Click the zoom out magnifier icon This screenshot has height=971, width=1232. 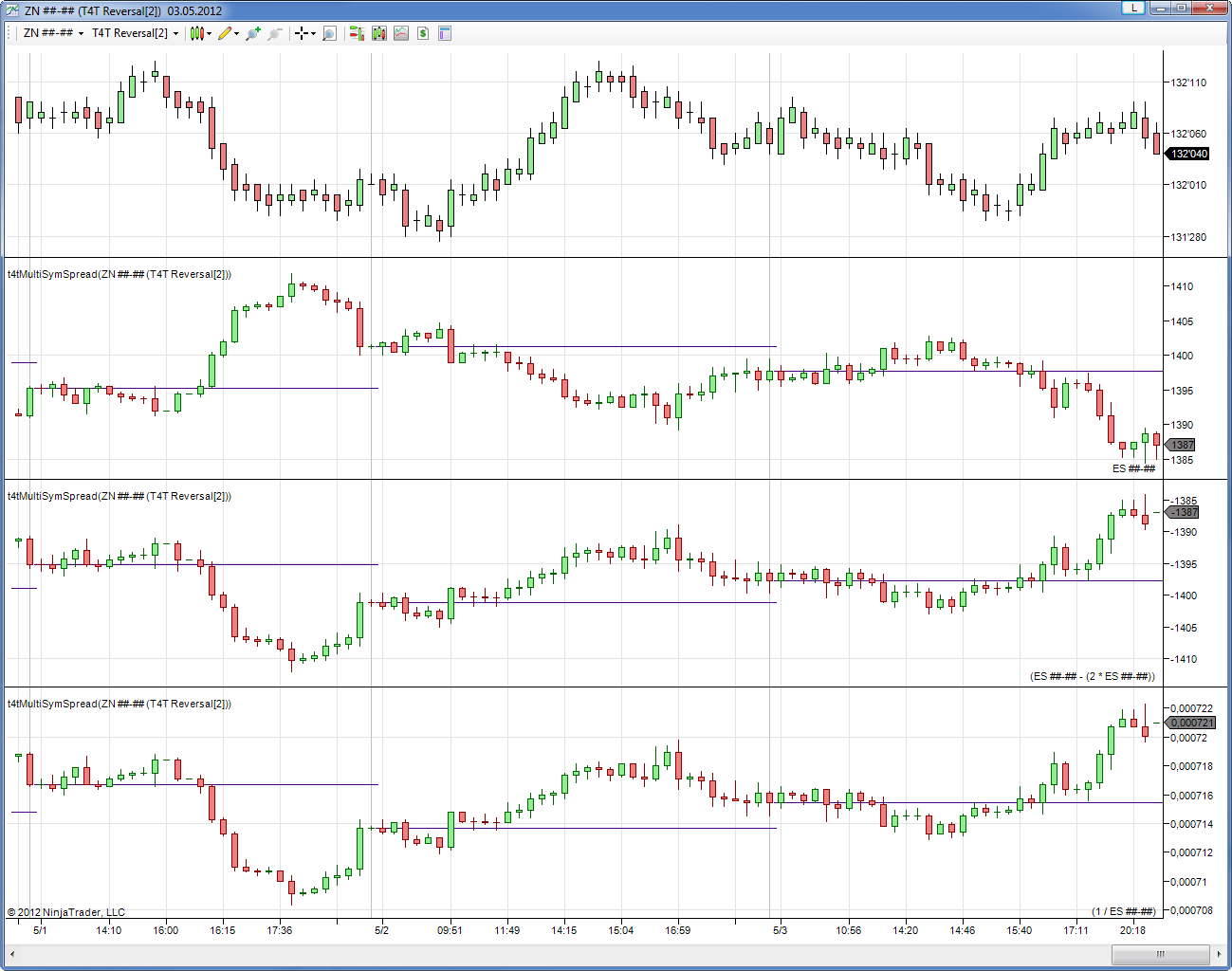coord(275,33)
